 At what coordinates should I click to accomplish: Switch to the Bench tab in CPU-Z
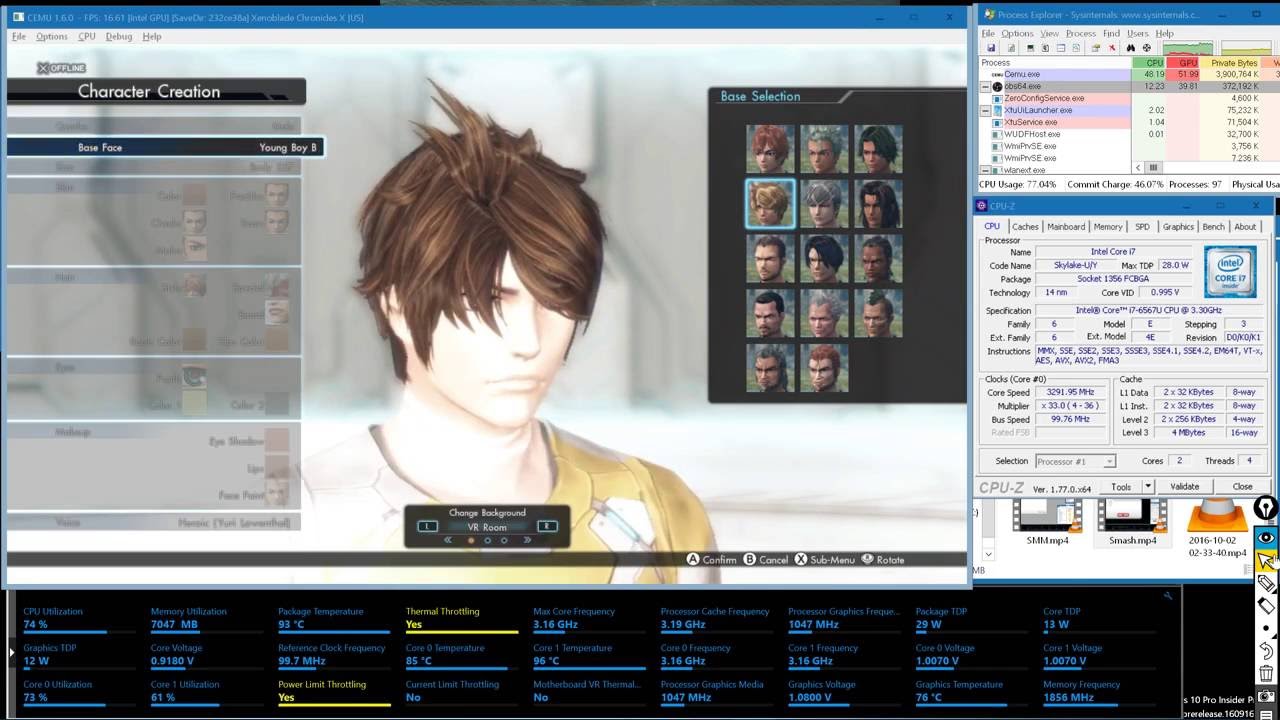point(1213,227)
